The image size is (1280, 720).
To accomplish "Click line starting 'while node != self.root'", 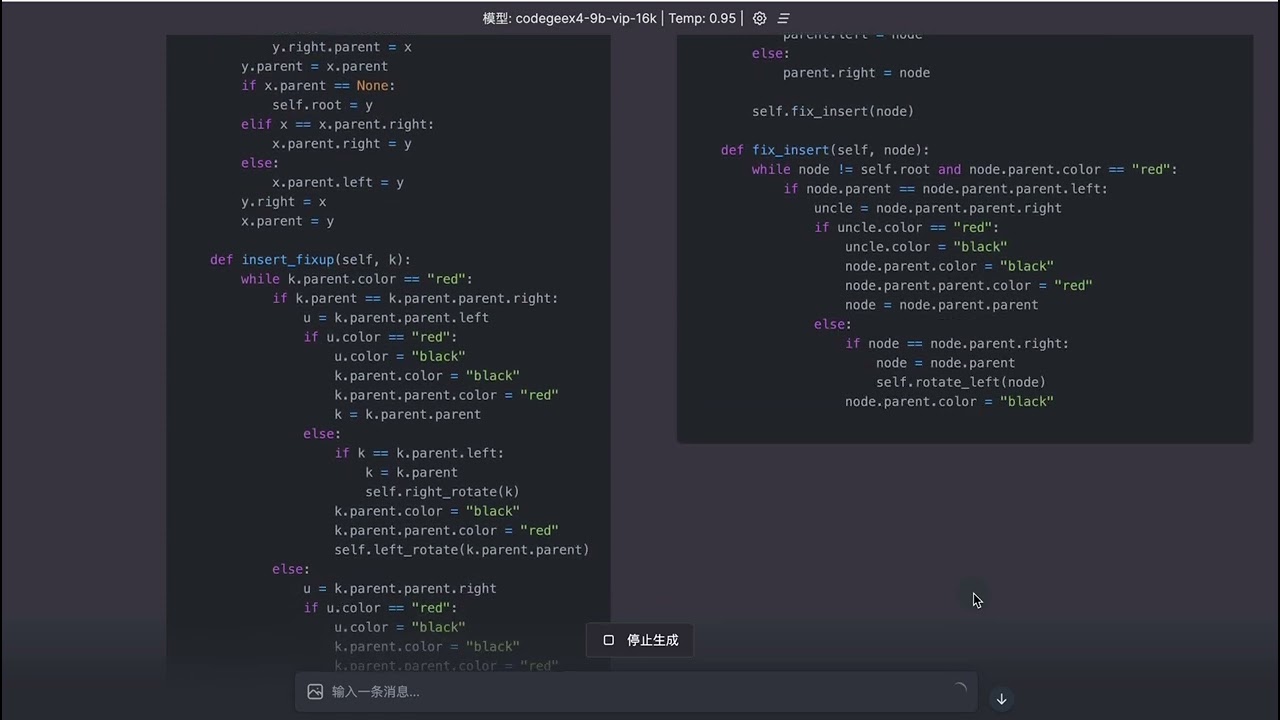I will coord(965,169).
